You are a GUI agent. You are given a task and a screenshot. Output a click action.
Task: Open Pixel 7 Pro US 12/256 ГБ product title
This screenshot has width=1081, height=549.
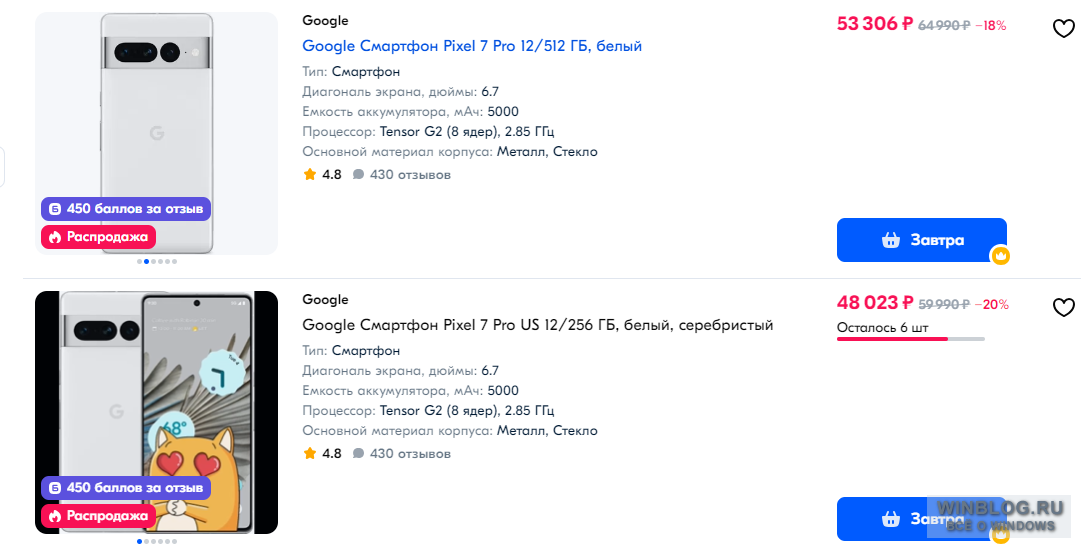coord(538,325)
